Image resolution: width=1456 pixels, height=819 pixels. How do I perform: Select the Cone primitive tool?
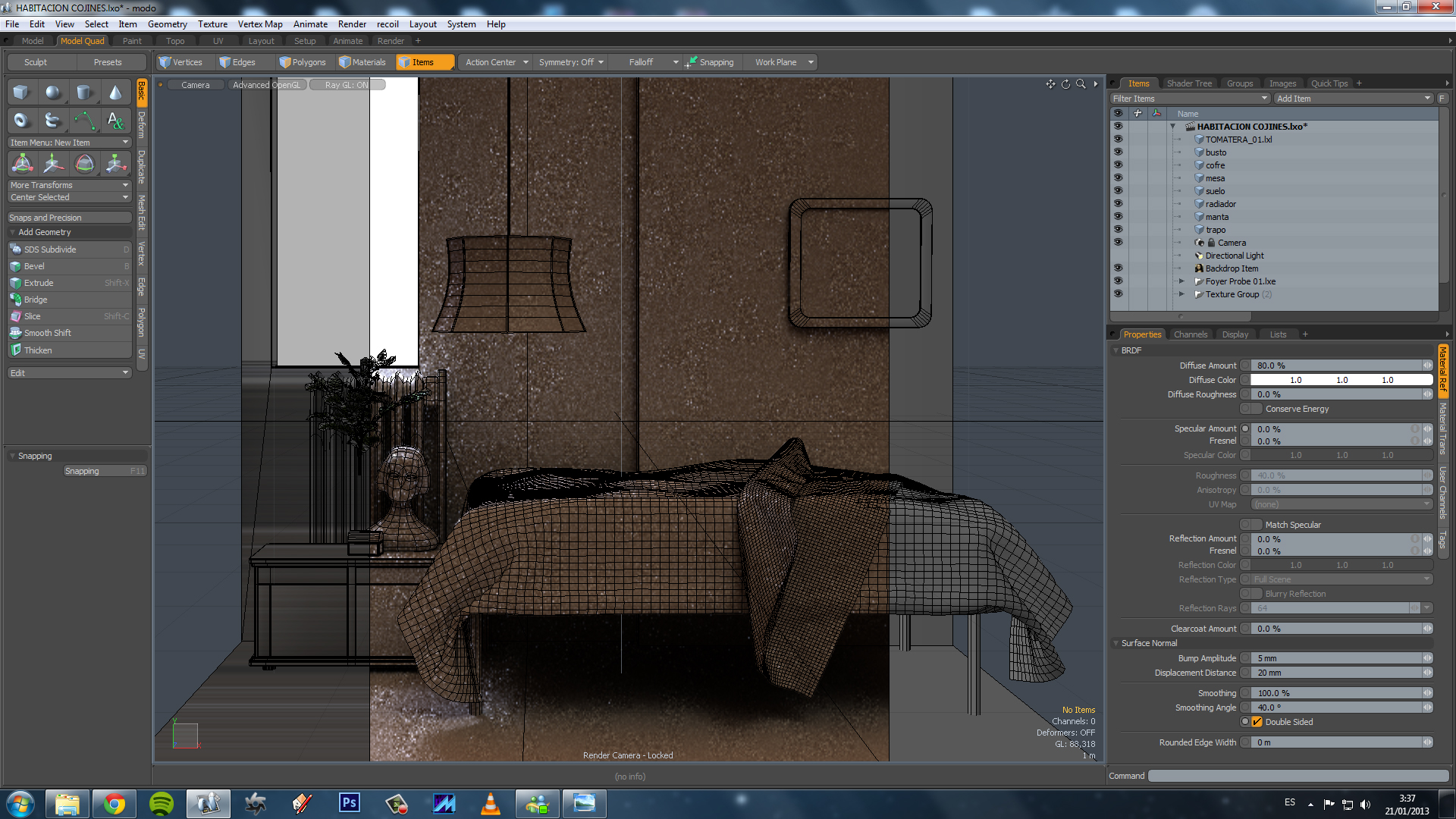click(115, 93)
